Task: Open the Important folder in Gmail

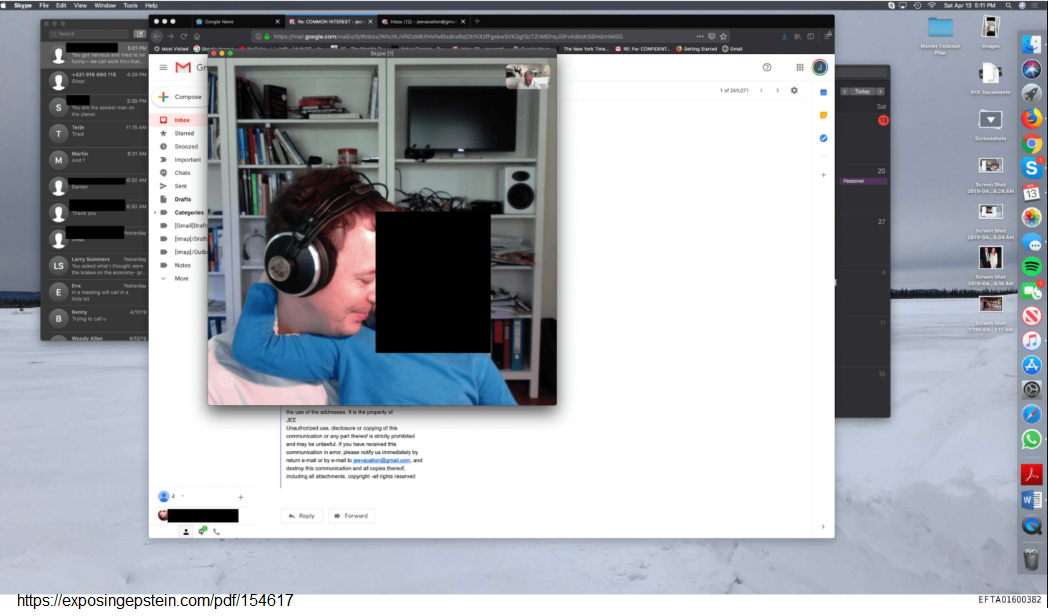Action: point(187,160)
